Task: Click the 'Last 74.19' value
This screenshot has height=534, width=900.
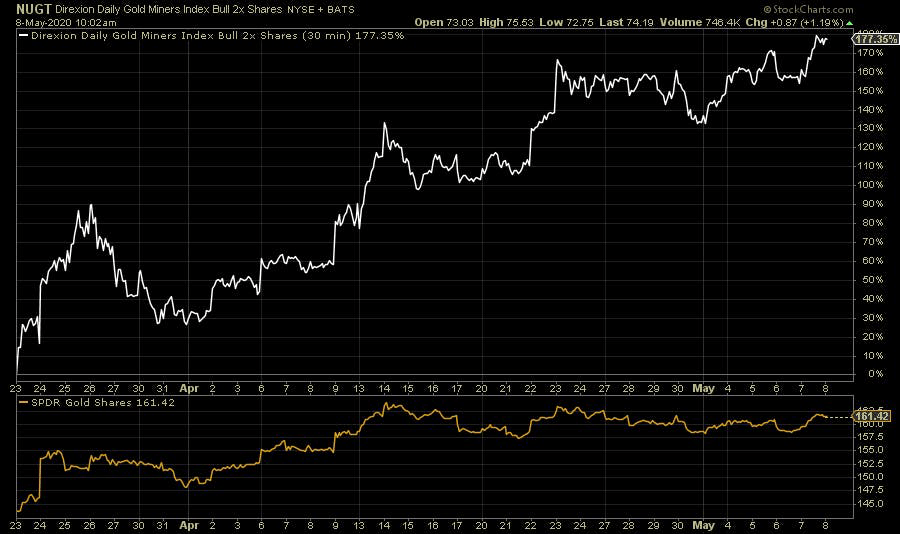Action: tap(626, 22)
